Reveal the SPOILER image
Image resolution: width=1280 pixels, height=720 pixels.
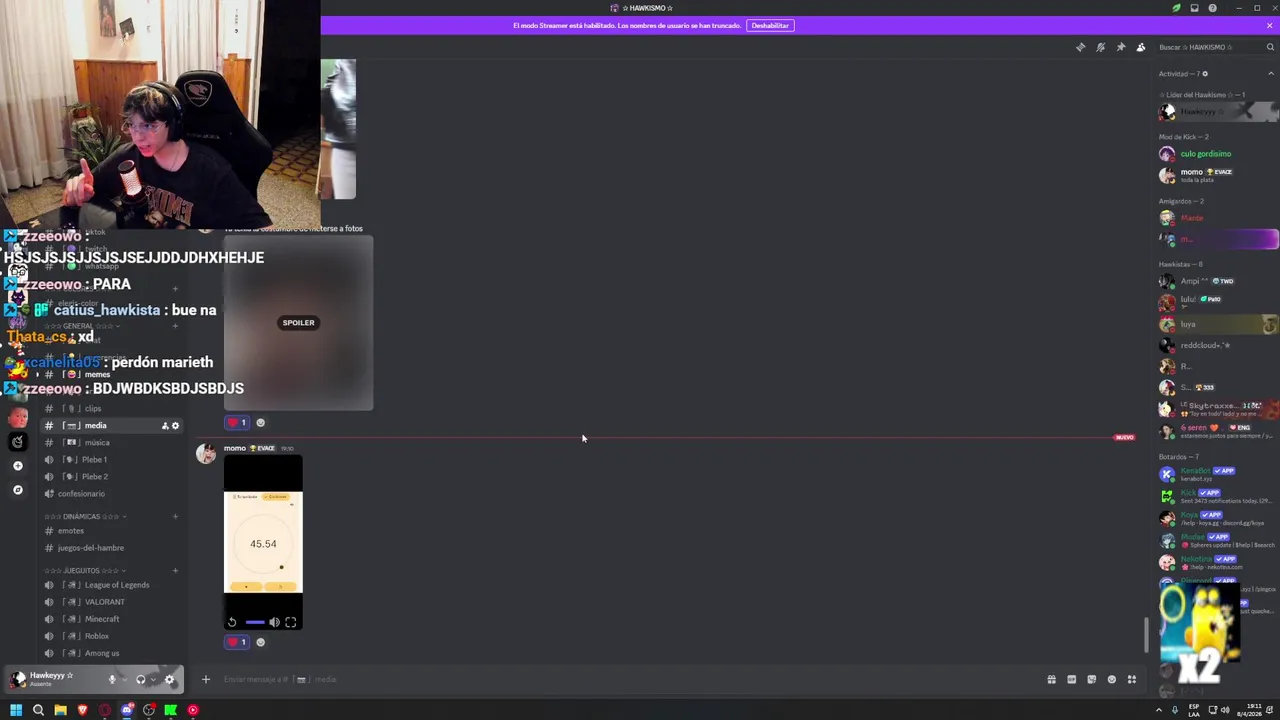click(x=298, y=323)
